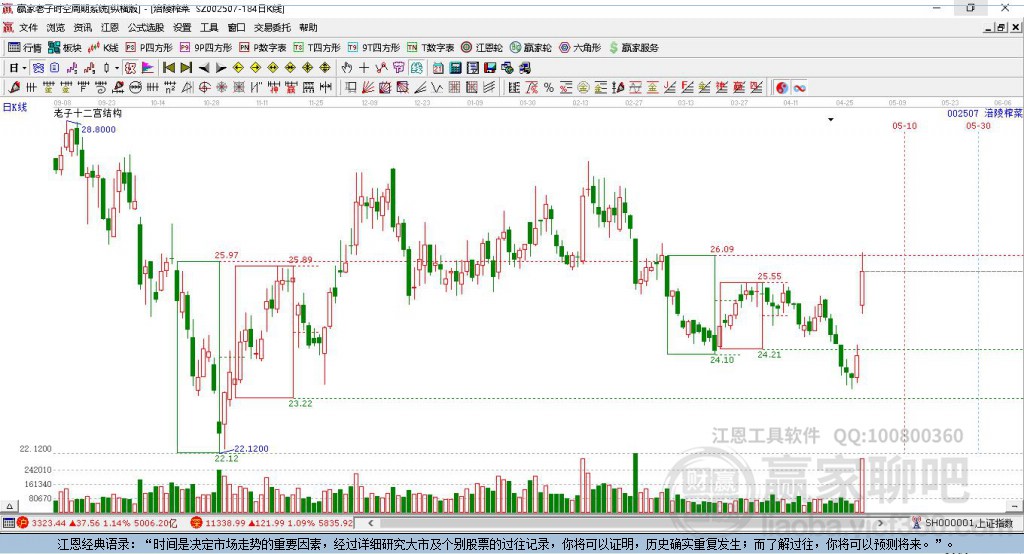Open the 板块 sector view
Viewport: 1024px width, 554px height.
[x=65, y=48]
